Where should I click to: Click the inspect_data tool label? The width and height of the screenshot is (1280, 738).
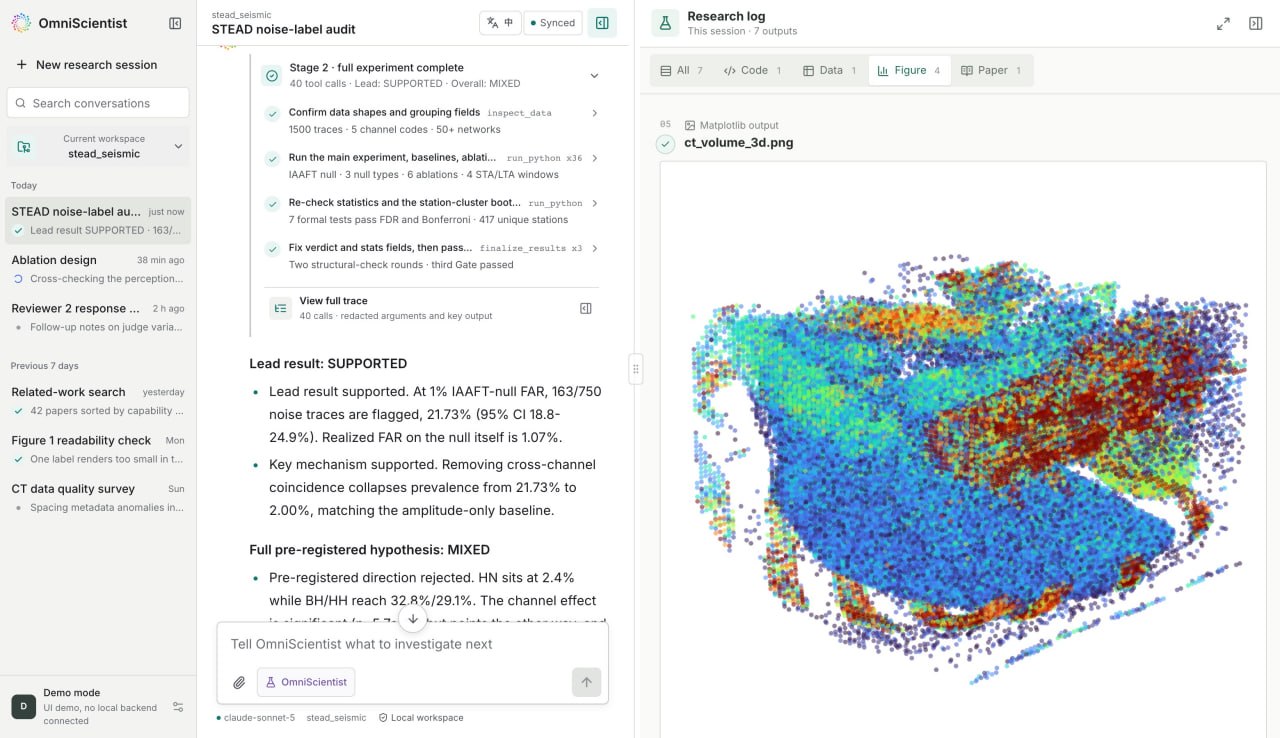(x=519, y=113)
